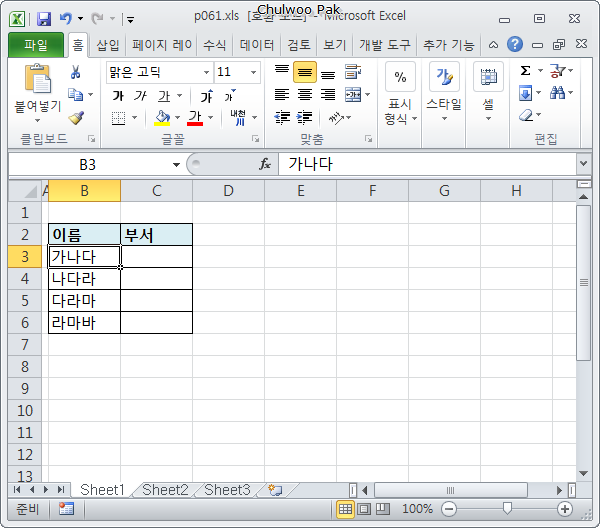This screenshot has width=600, height=528.
Task: Click the Undo arrow icon
Action: point(66,18)
